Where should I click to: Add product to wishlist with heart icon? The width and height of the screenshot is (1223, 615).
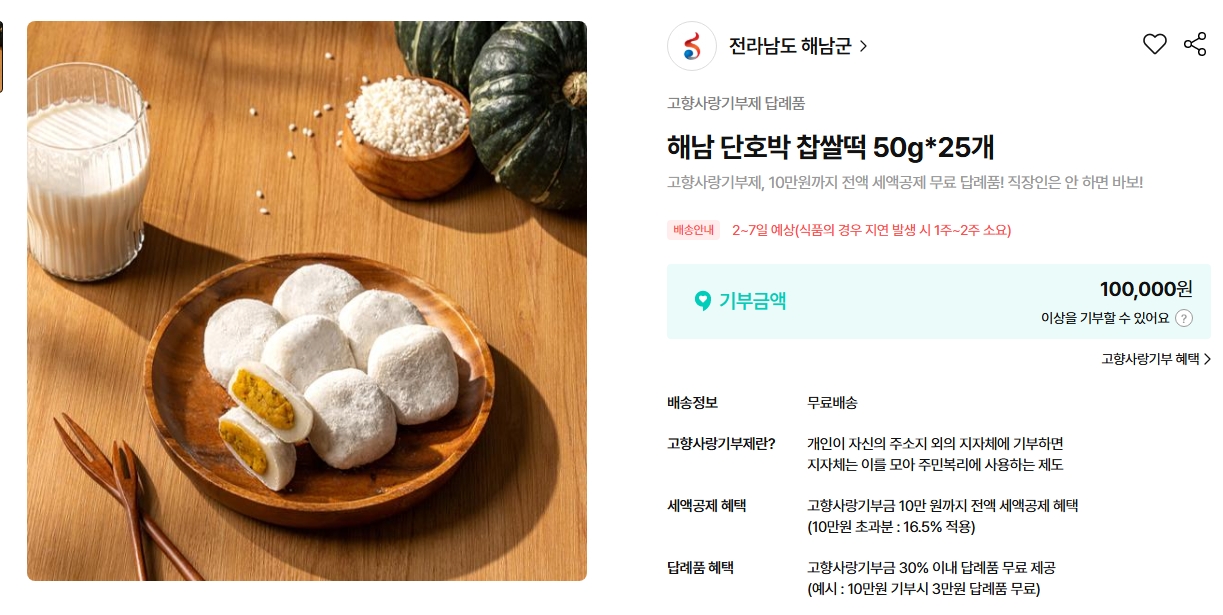1155,45
